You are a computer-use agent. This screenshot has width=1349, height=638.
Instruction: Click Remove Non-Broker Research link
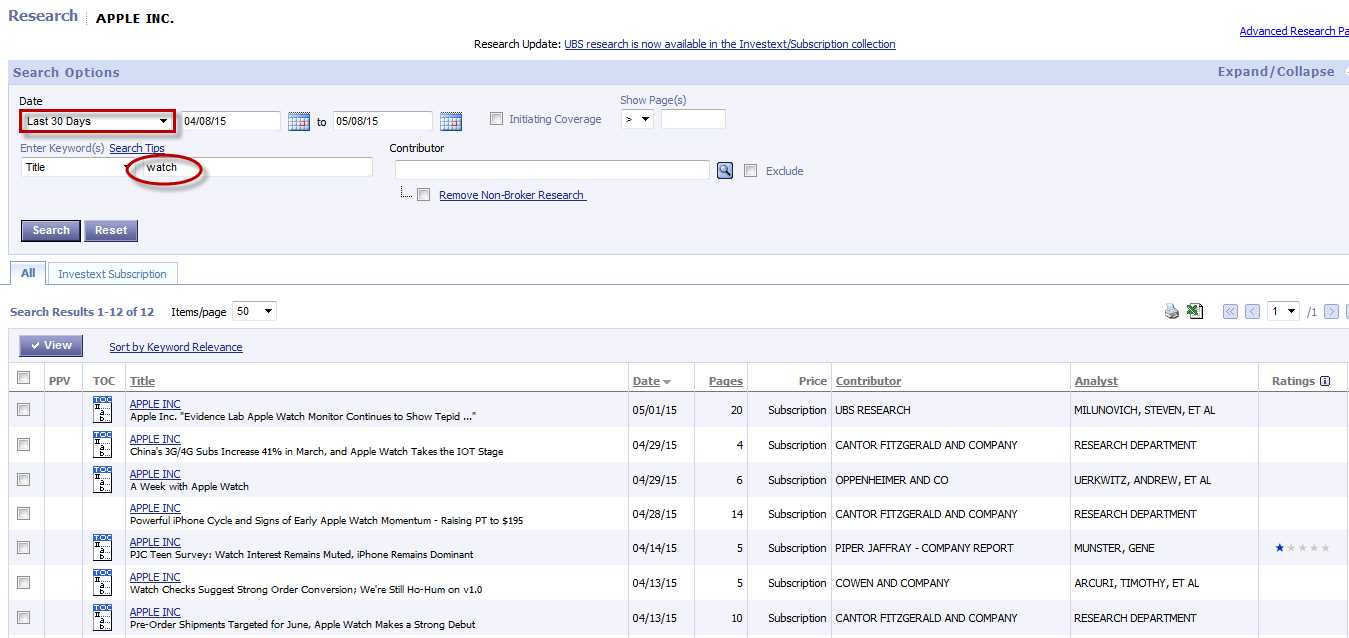coord(513,195)
